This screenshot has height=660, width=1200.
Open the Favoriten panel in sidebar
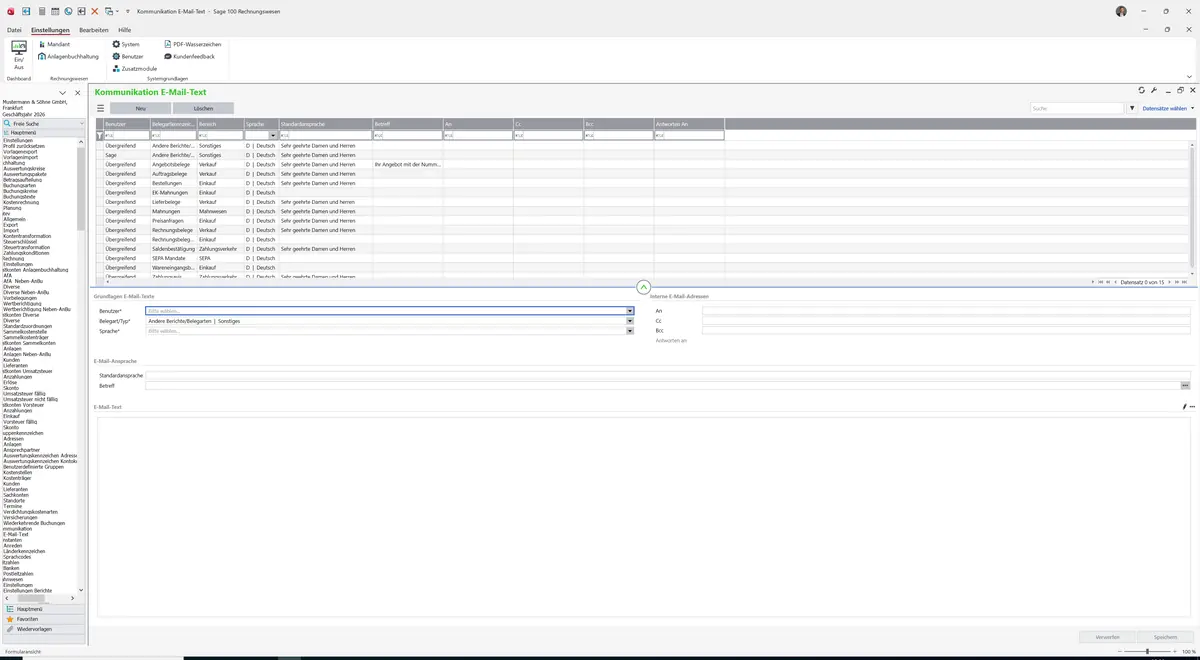(44, 619)
